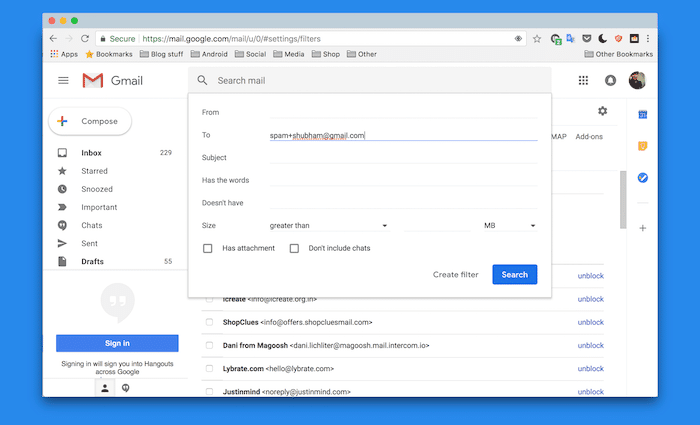Open Google Tasks side panel icon
The width and height of the screenshot is (700, 425).
click(642, 178)
